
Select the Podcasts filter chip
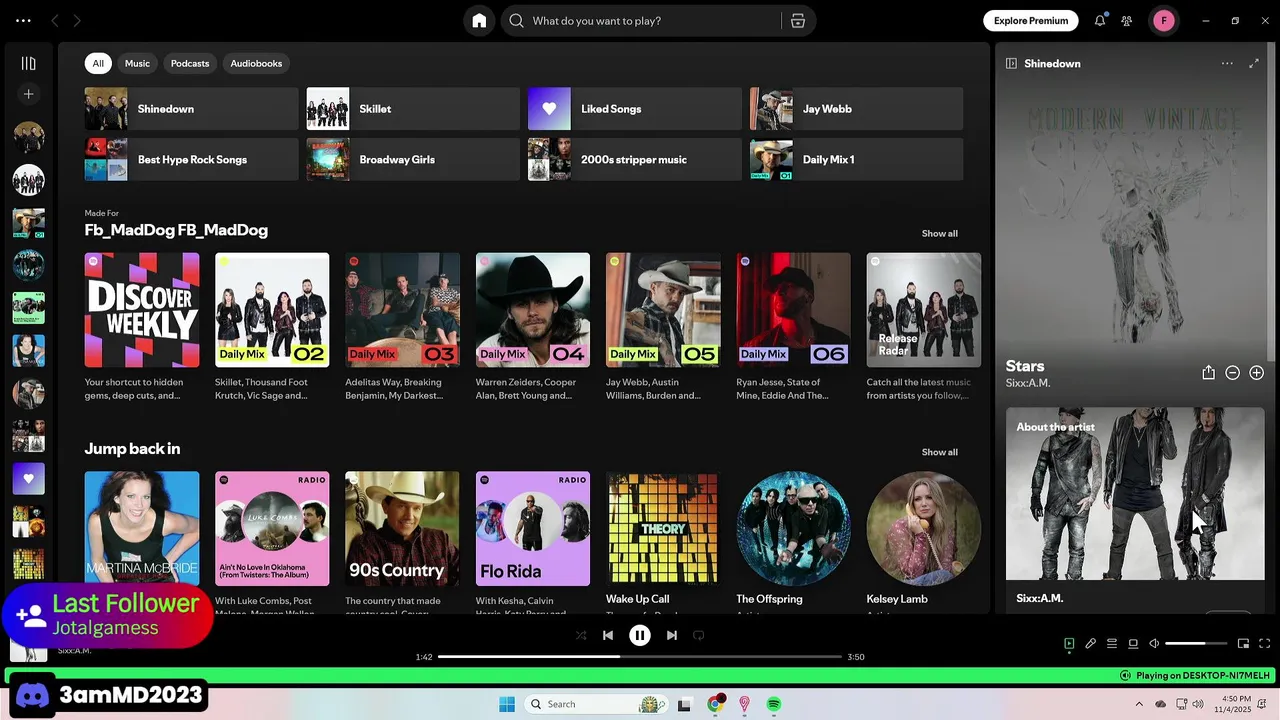click(x=190, y=63)
